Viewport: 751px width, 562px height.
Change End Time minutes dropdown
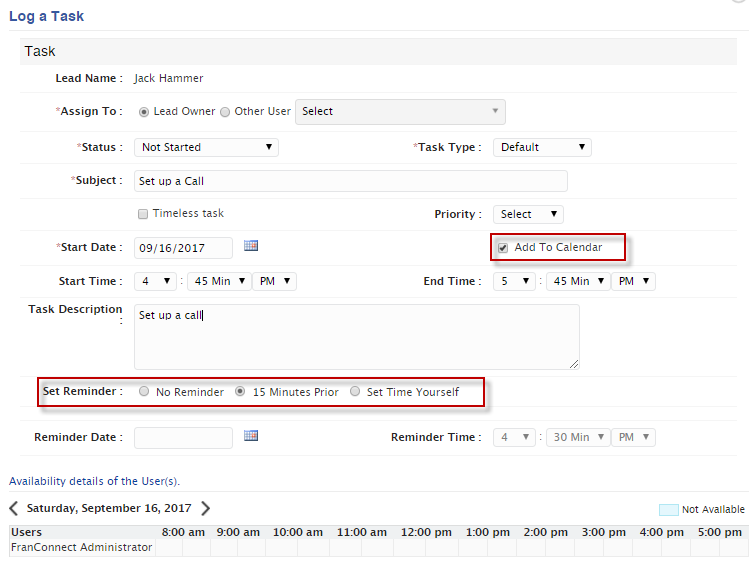(x=578, y=281)
